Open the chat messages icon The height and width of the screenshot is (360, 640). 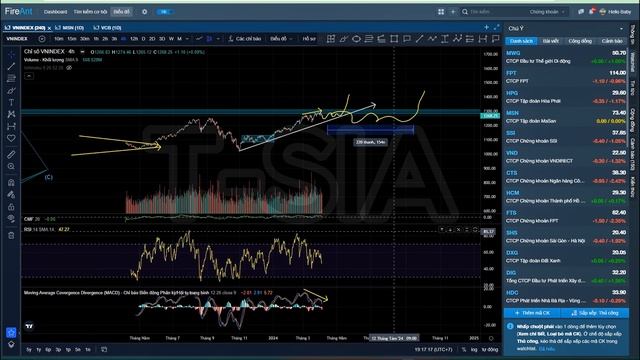[581, 12]
